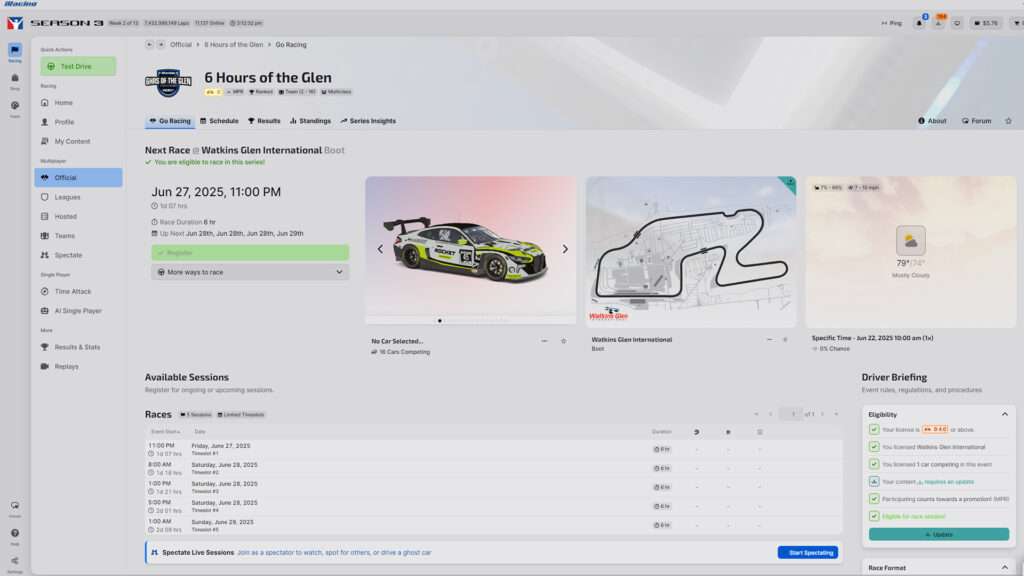Viewport: 1024px width, 576px height.
Task: Open Leagues in the sidebar
Action: [78, 197]
